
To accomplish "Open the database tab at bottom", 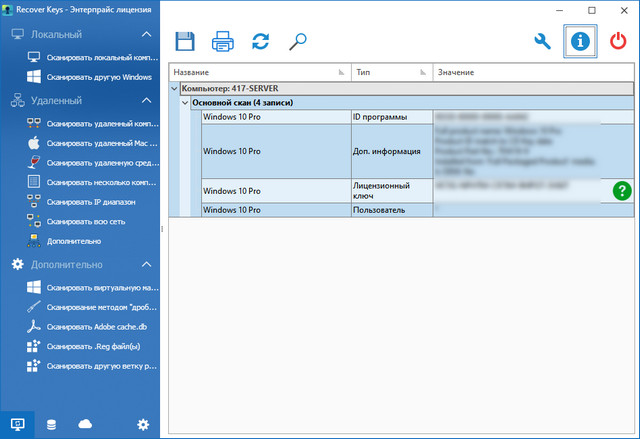I will pos(52,425).
